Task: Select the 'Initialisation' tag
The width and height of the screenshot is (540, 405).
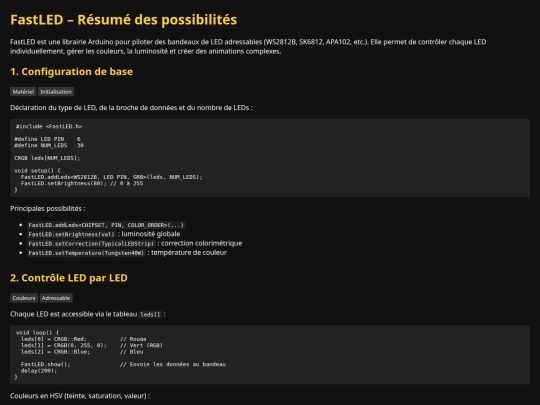Action: 56,92
